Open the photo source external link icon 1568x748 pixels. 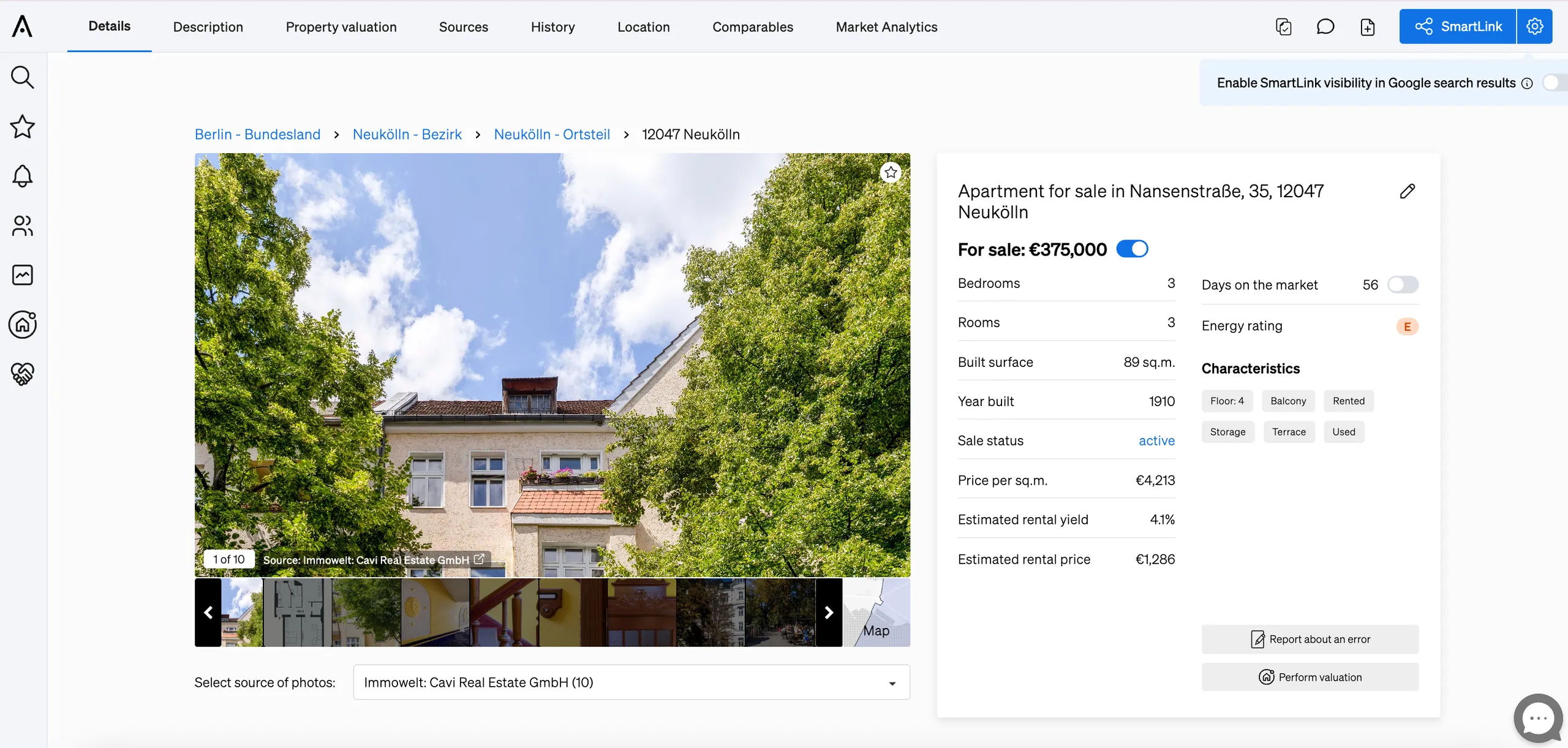click(x=479, y=559)
